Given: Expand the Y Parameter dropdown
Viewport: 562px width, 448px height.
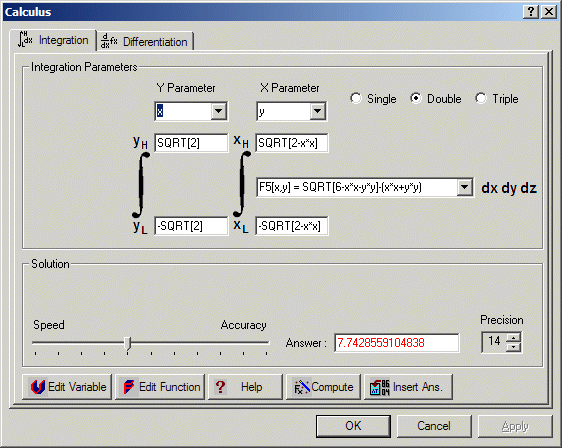Looking at the screenshot, I should point(218,111).
